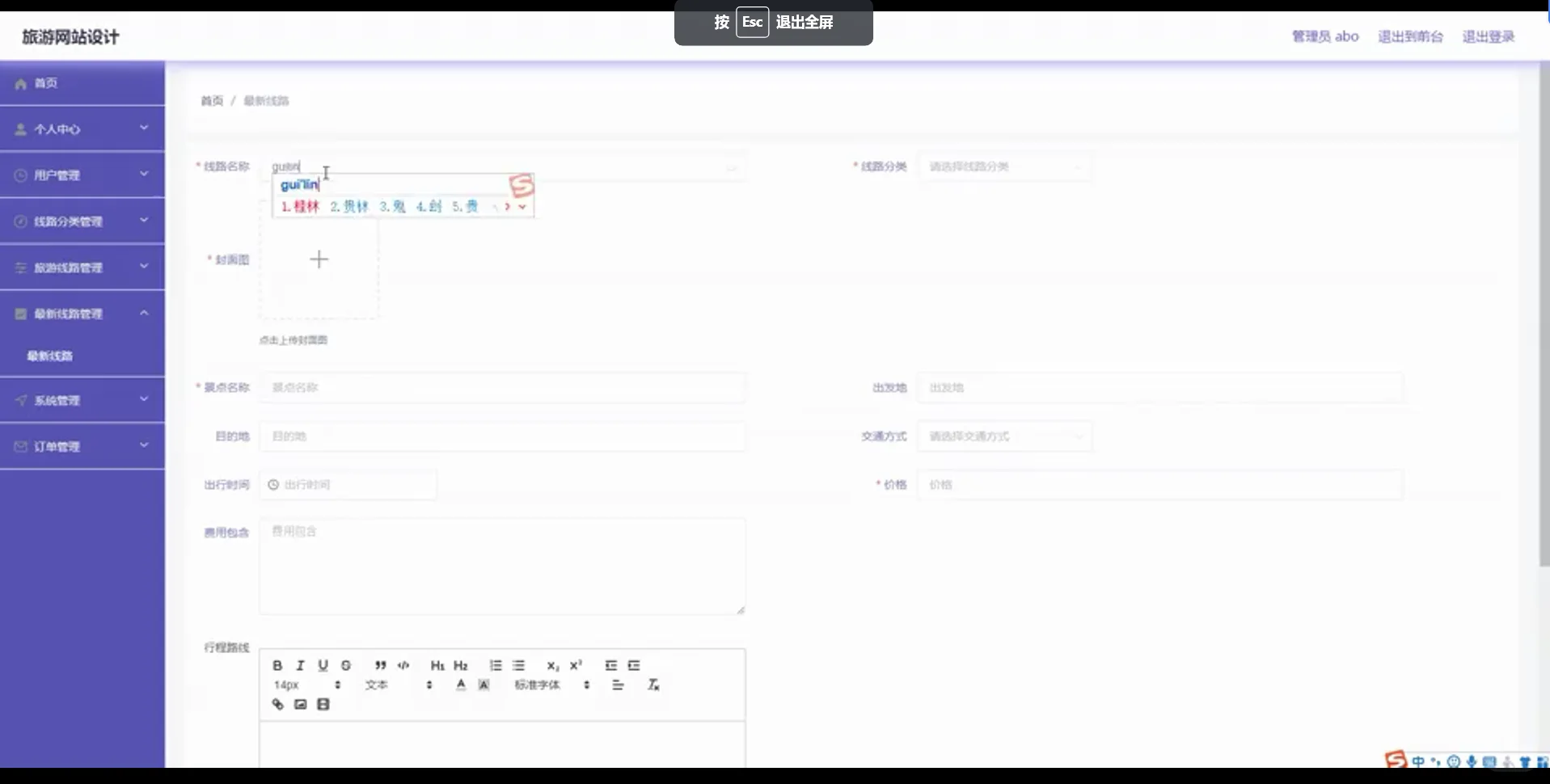1550x784 pixels.
Task: Toggle bold formatting in the editor
Action: tap(277, 665)
